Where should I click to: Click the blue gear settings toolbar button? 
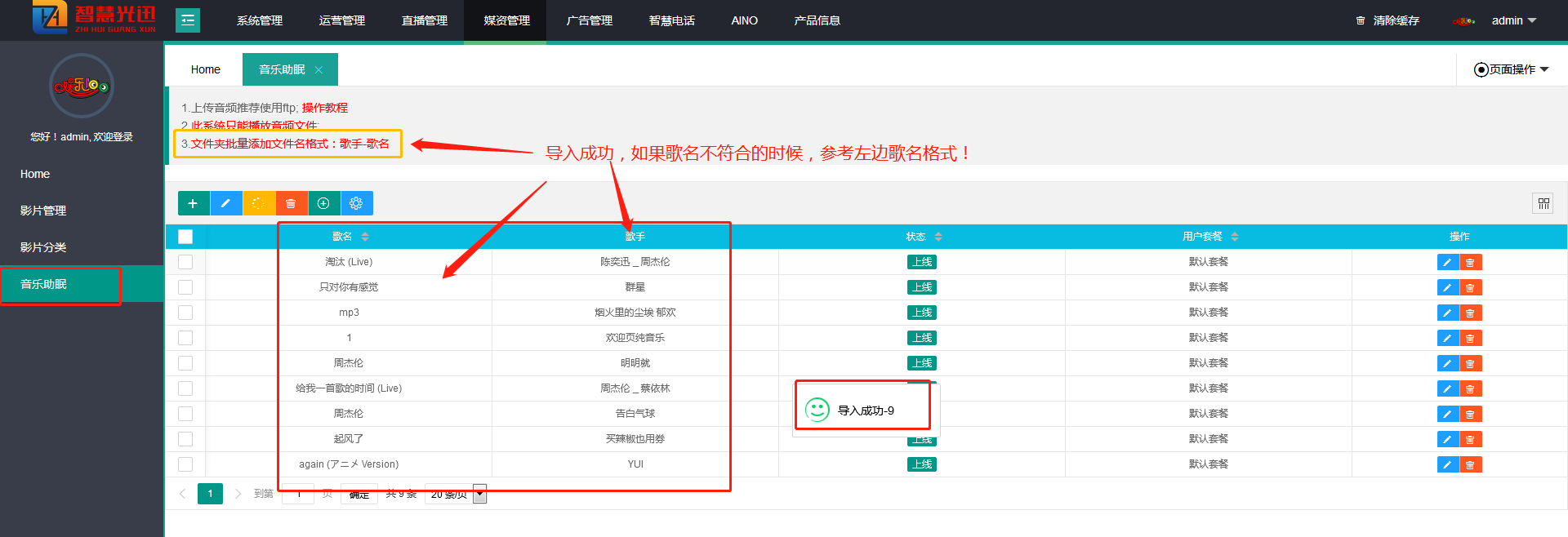[x=356, y=203]
